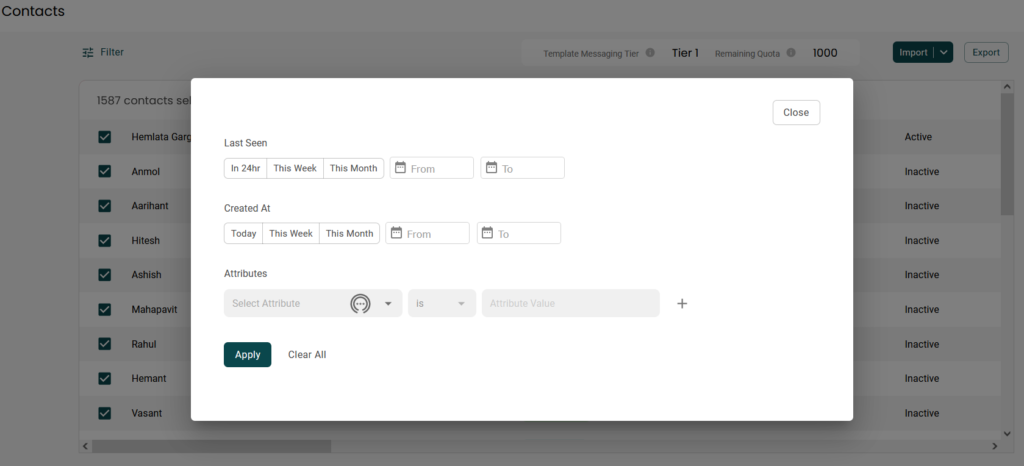This screenshot has width=1024, height=466.
Task: Click Template Messaging Tier info icon
Action: pos(650,53)
